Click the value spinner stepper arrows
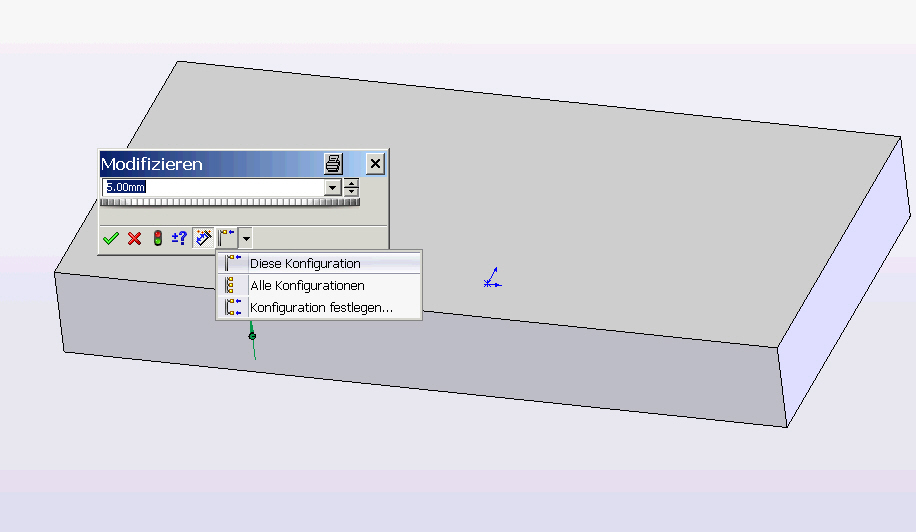Screen dimensions: 916x532 pyautogui.click(x=351, y=187)
